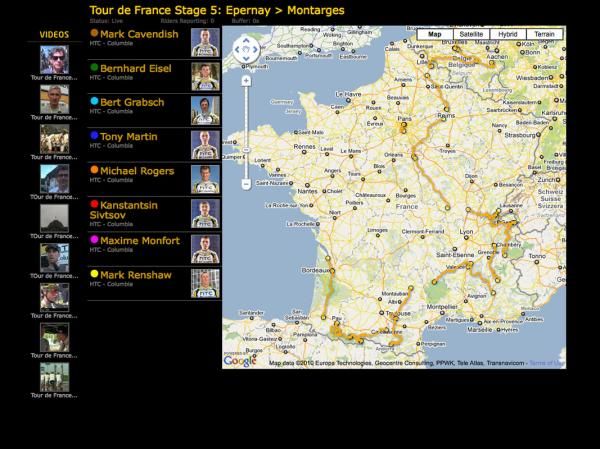Viewport: 600px width, 449px height.
Task: Open Tony Martin's portrait photo
Action: click(205, 145)
